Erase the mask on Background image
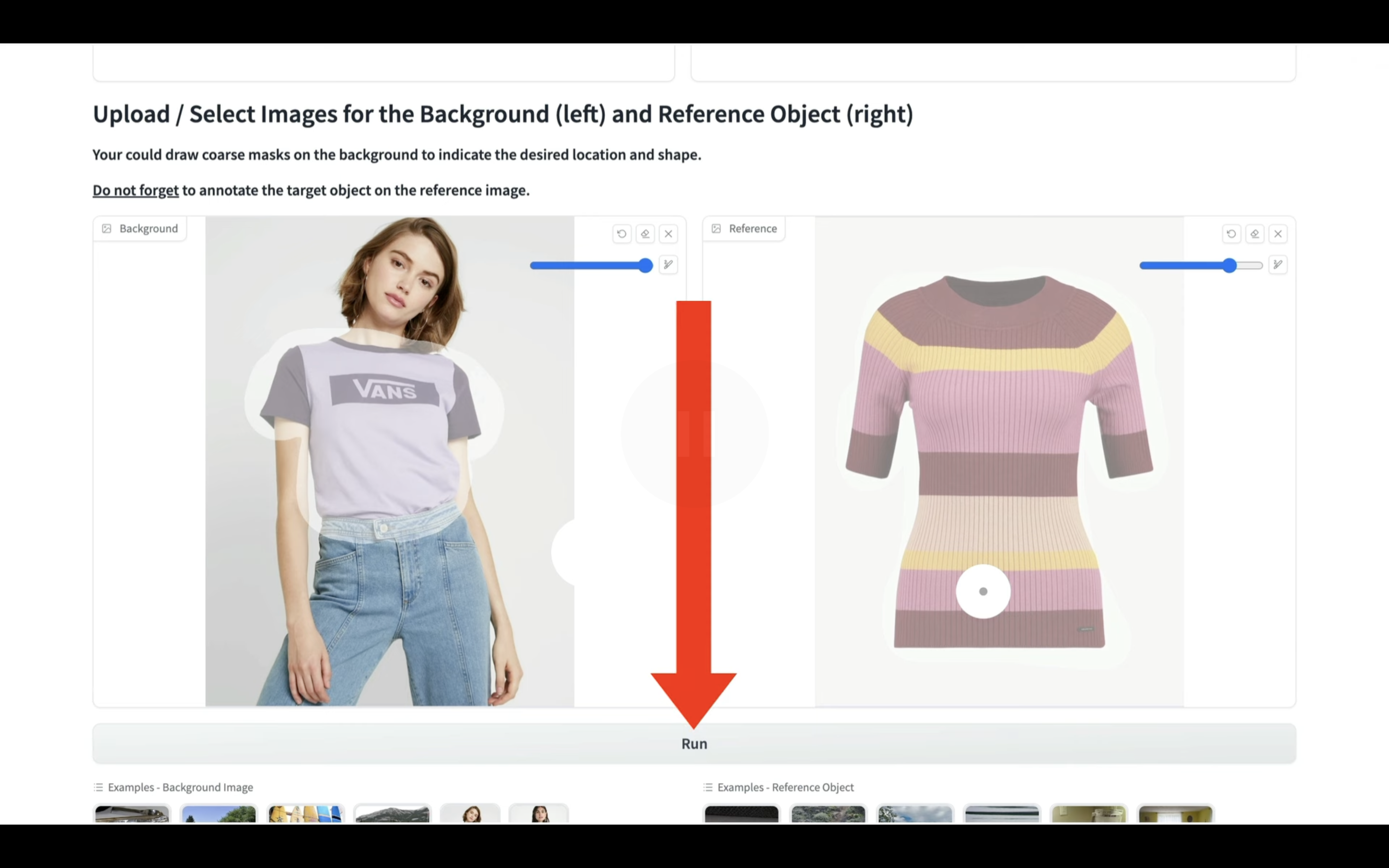Viewport: 1389px width, 868px height. (645, 234)
